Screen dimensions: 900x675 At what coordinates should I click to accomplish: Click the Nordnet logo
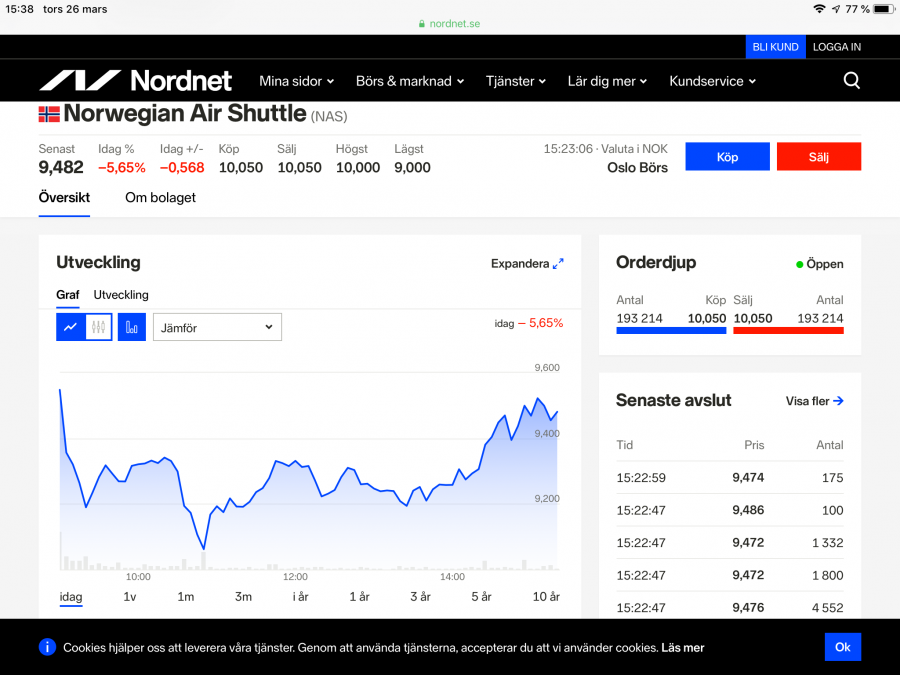pos(135,81)
